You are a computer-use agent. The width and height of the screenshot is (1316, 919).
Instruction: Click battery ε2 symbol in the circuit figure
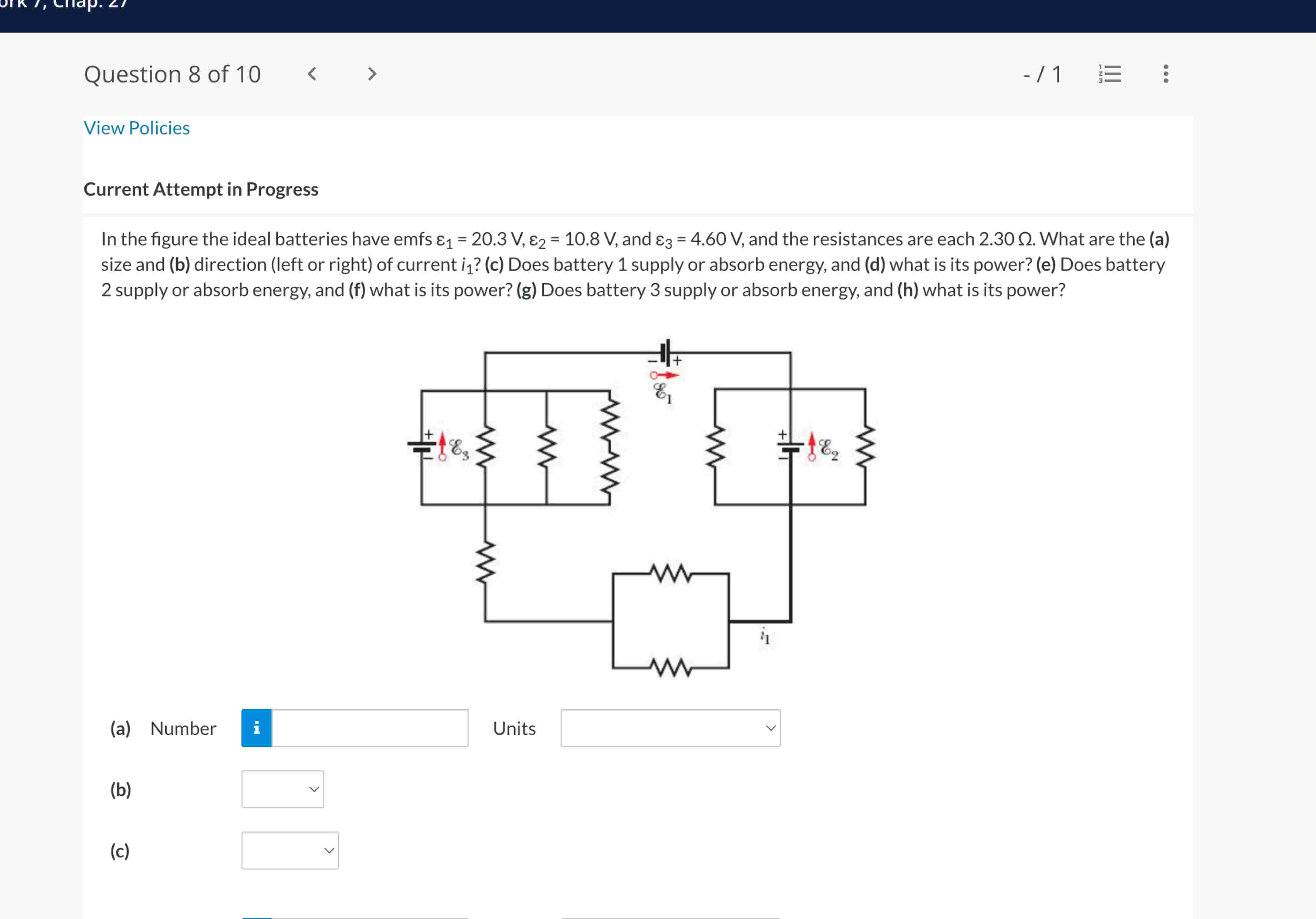coord(790,447)
